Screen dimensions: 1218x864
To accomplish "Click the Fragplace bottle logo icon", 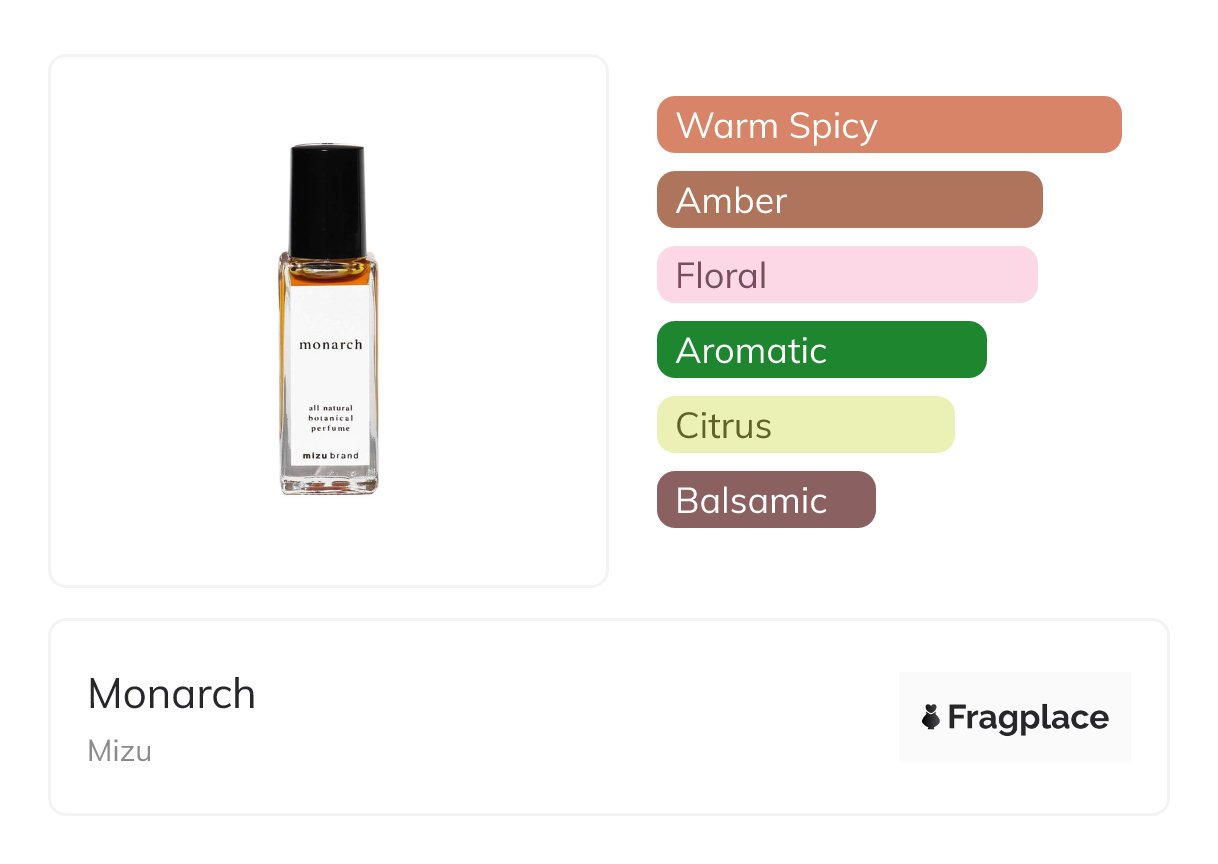I will 931,717.
